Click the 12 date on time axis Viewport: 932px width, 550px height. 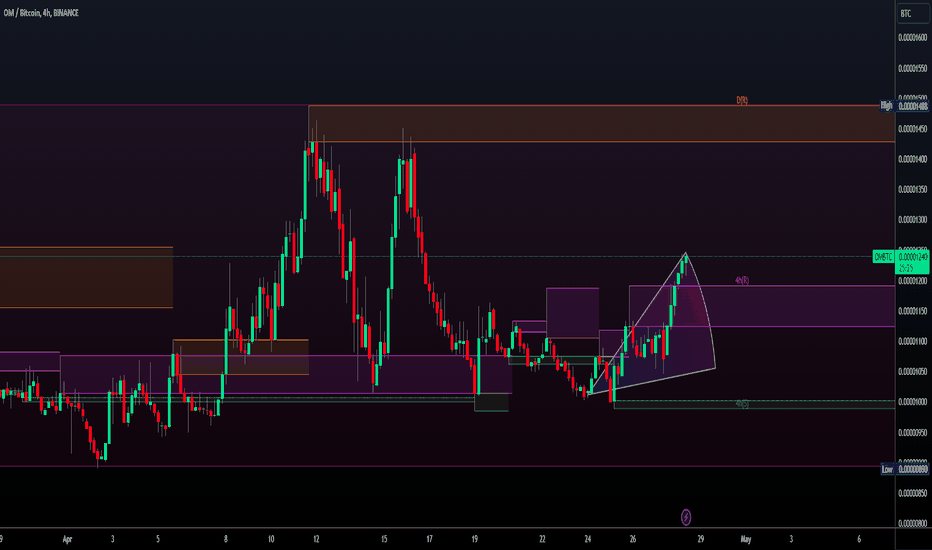coord(316,539)
